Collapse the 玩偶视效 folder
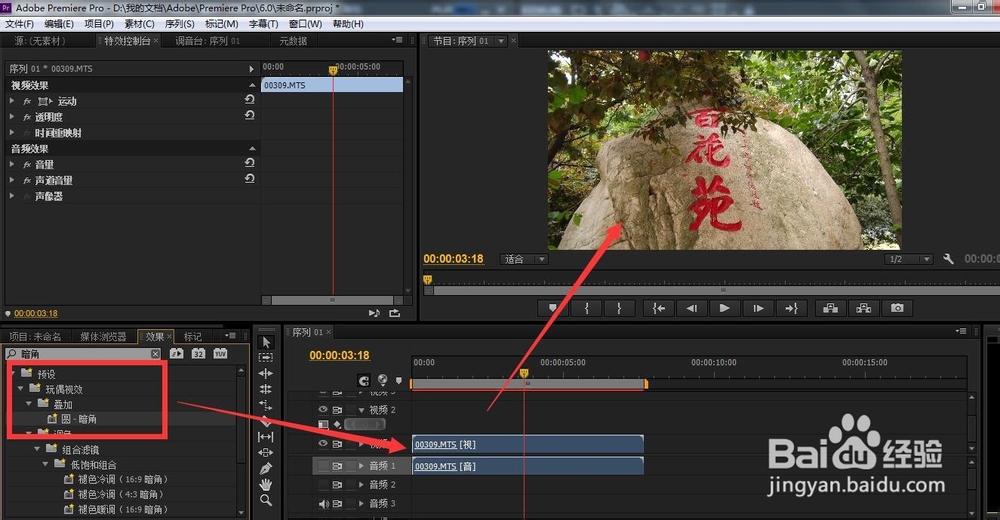1000x520 pixels. click(20, 388)
